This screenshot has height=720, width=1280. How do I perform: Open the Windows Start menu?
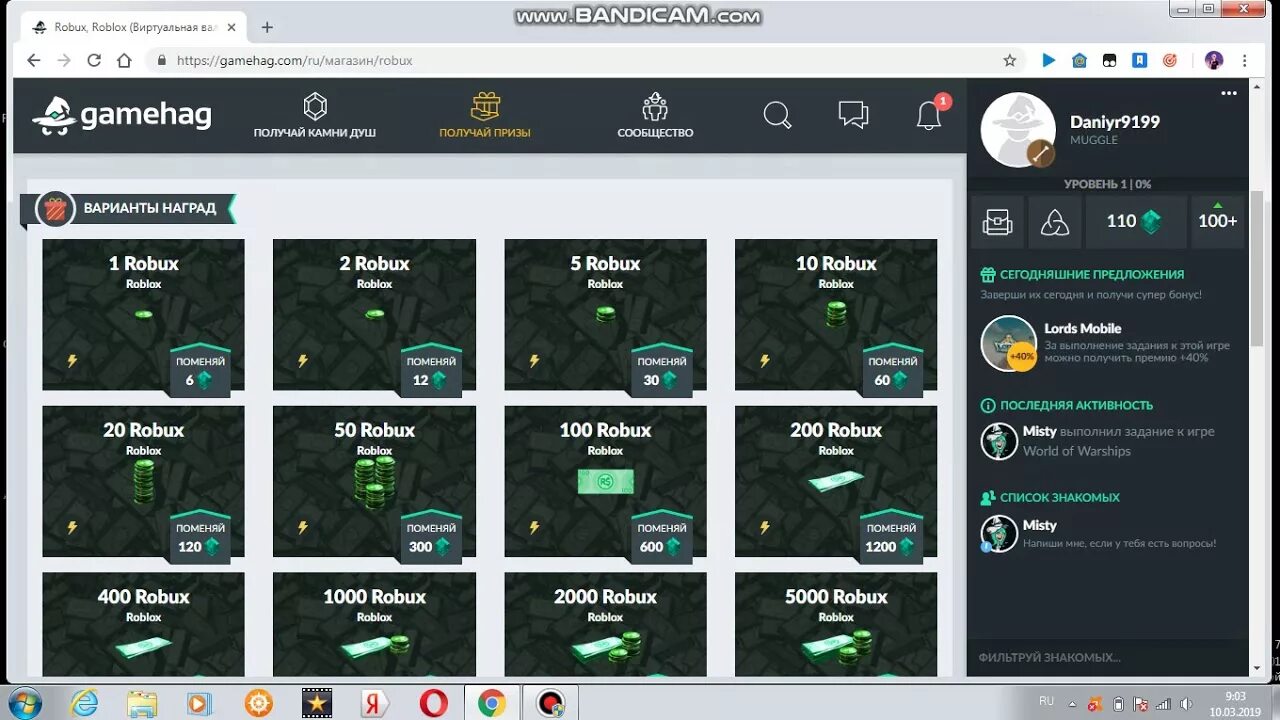[x=24, y=703]
